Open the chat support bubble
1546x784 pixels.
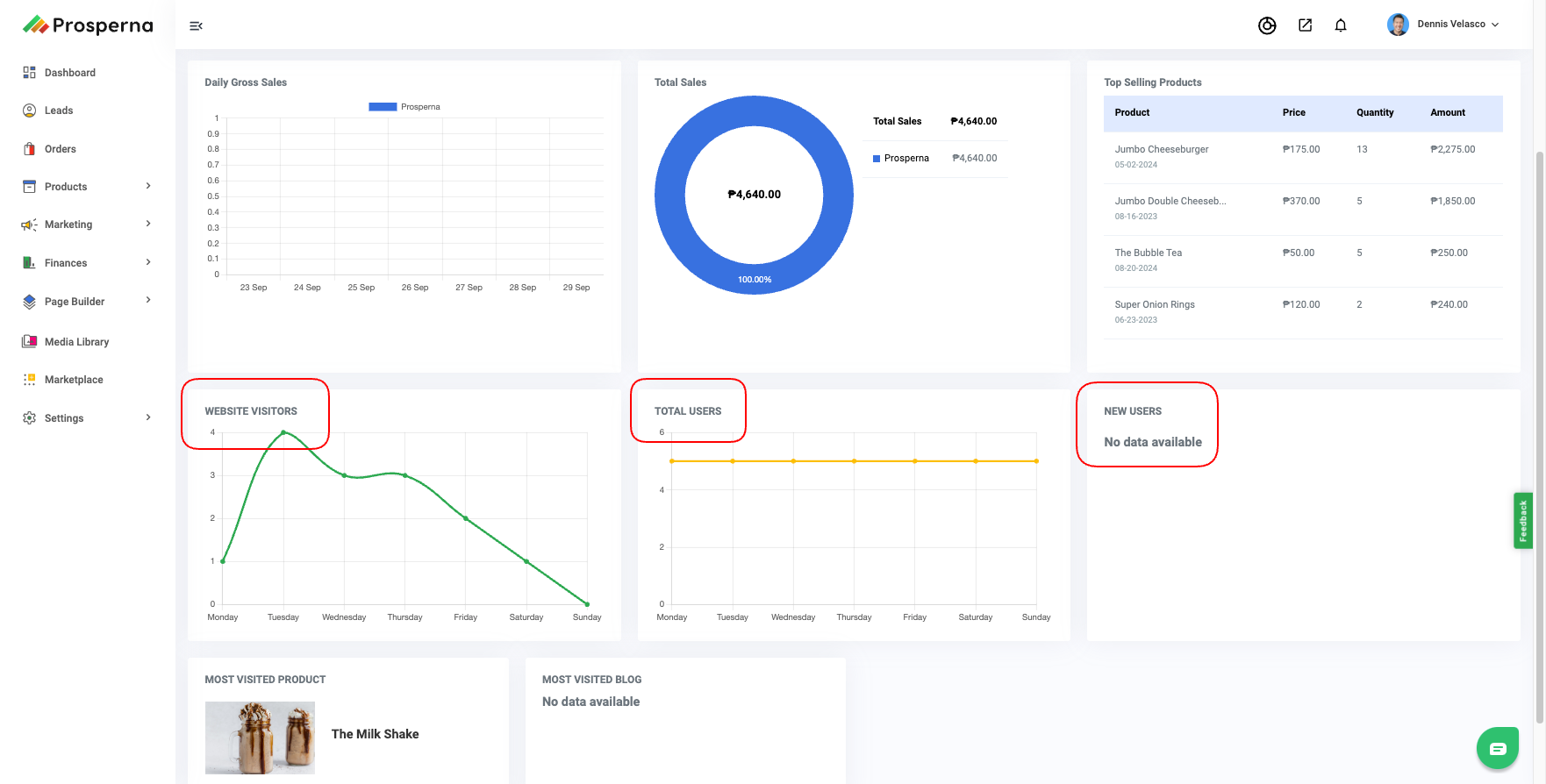[1497, 748]
